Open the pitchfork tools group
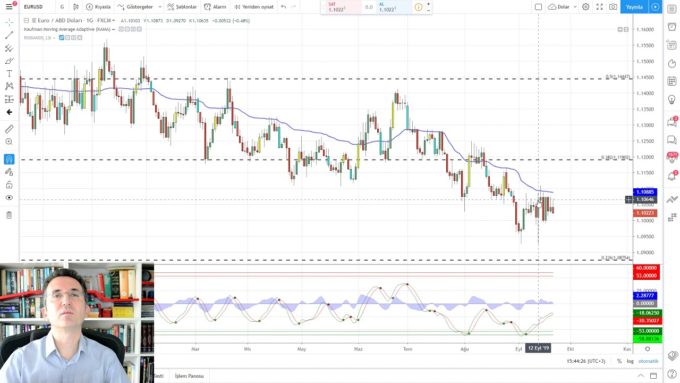Image resolution: width=680 pixels, height=383 pixels. point(9,48)
